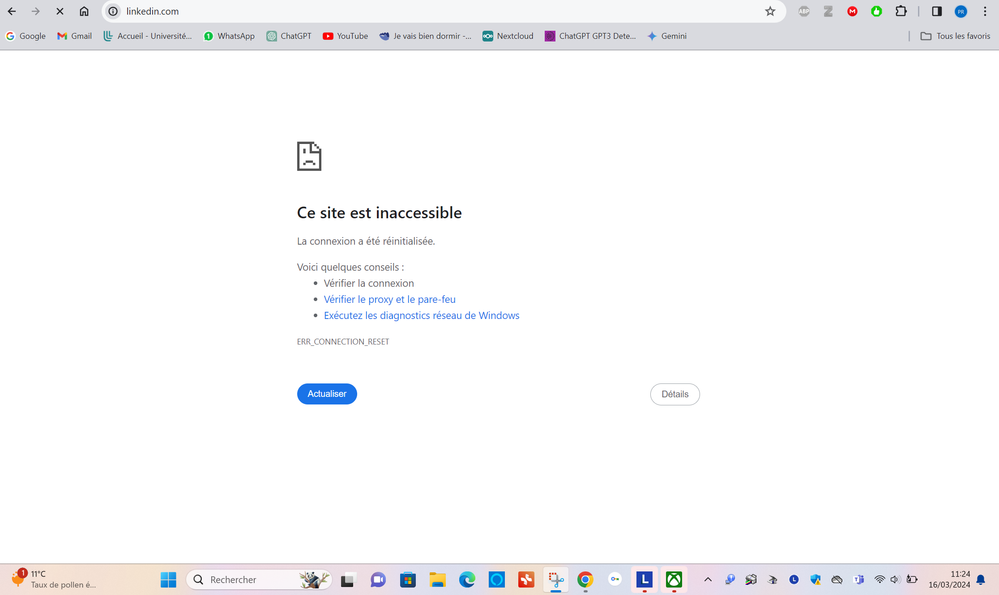Open the blue Alexa app on taskbar
Viewport: 999px width, 595px height.
(x=496, y=580)
